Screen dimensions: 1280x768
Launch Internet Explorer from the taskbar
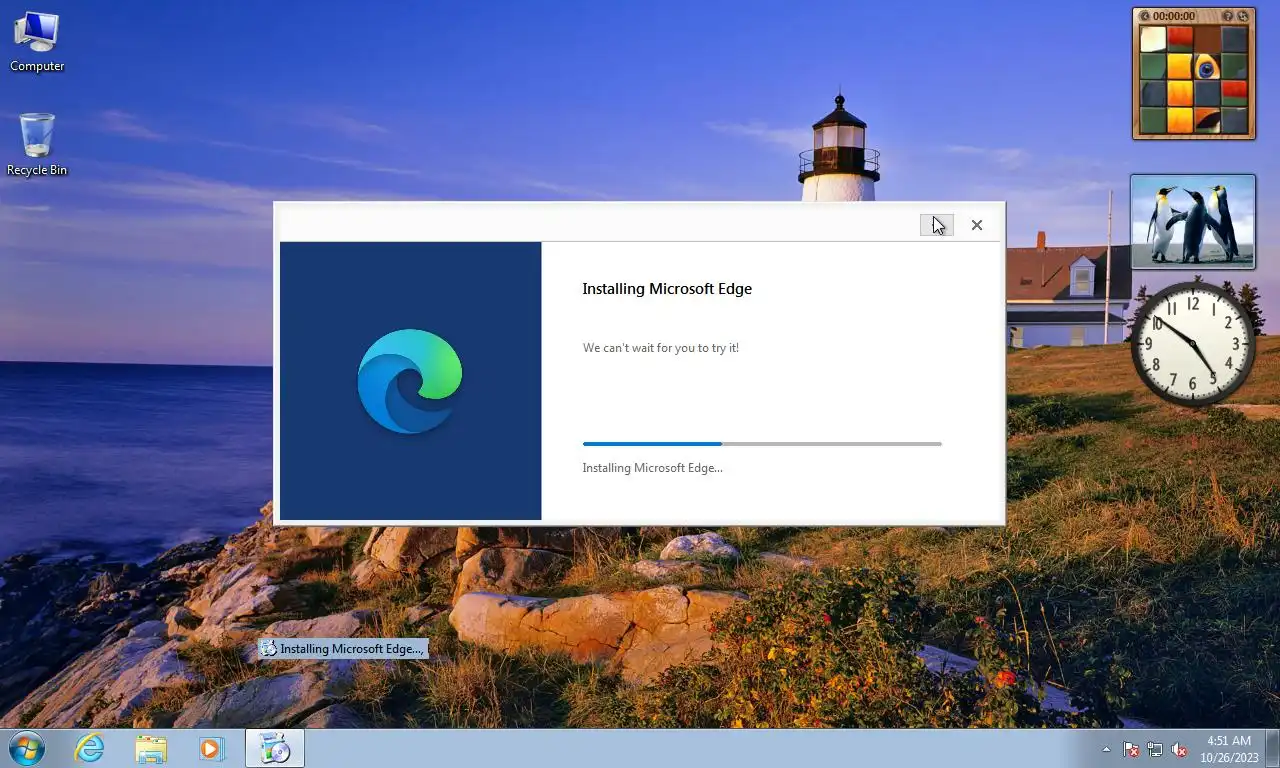[90, 748]
